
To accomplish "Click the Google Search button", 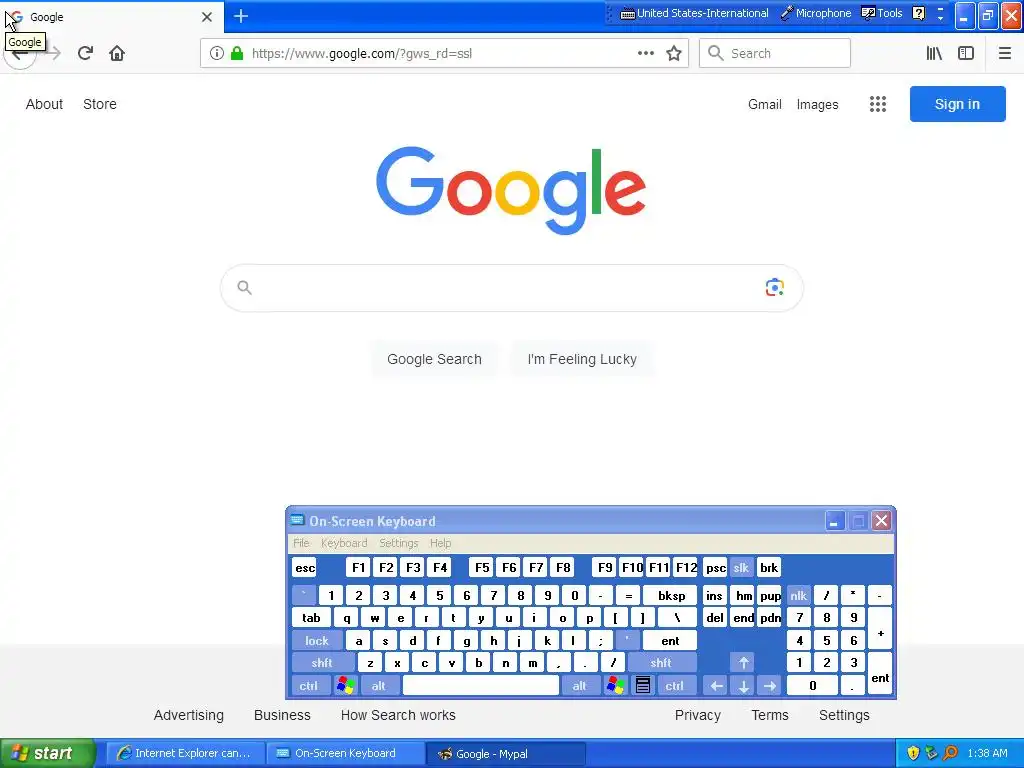I will [434, 359].
